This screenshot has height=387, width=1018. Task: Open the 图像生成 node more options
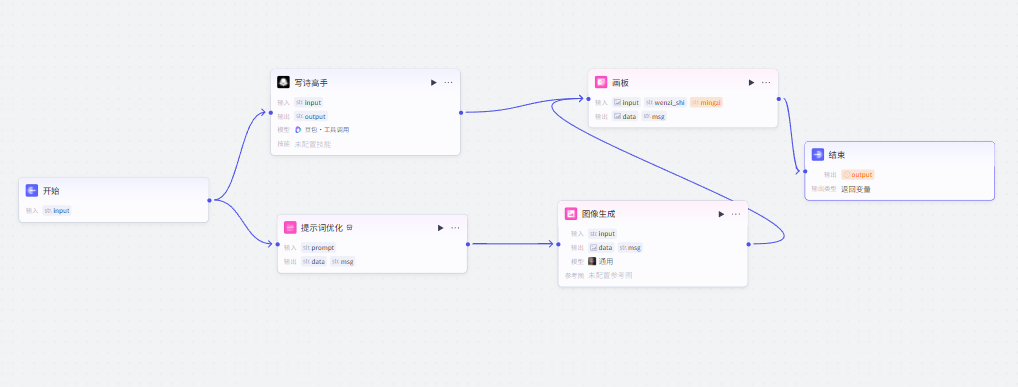(736, 214)
